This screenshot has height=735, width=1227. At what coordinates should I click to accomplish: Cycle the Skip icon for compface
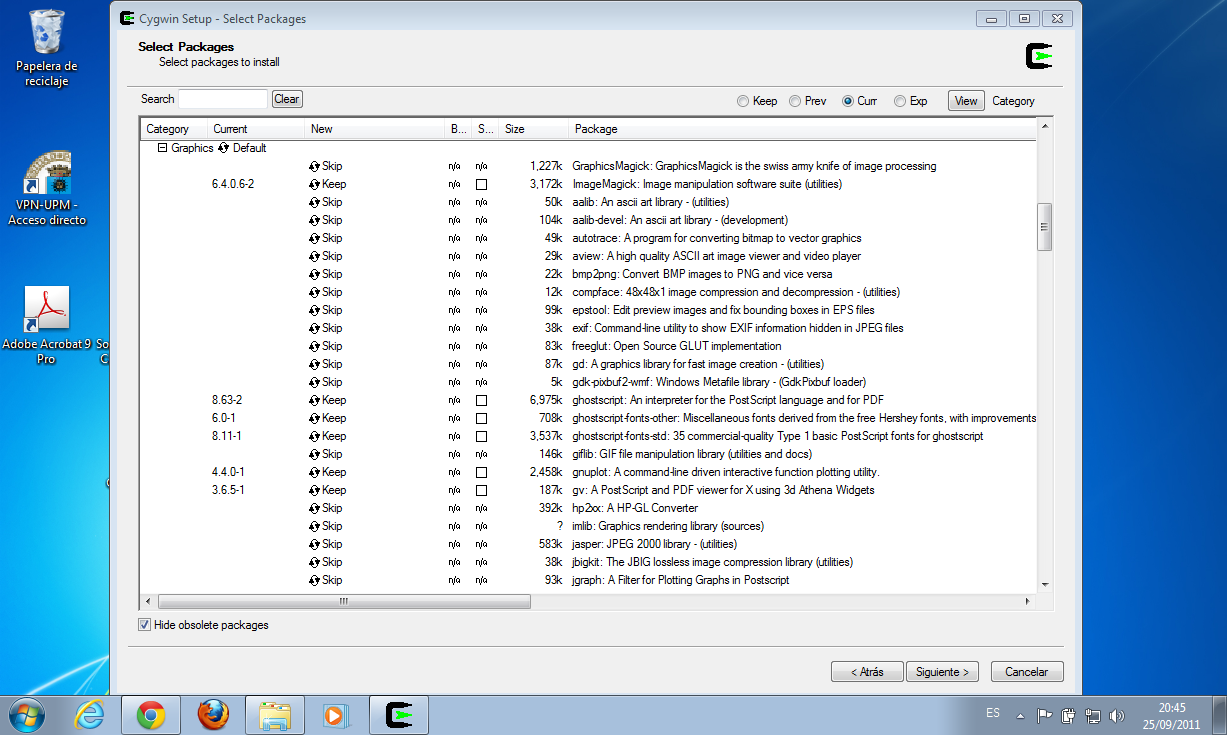point(315,293)
